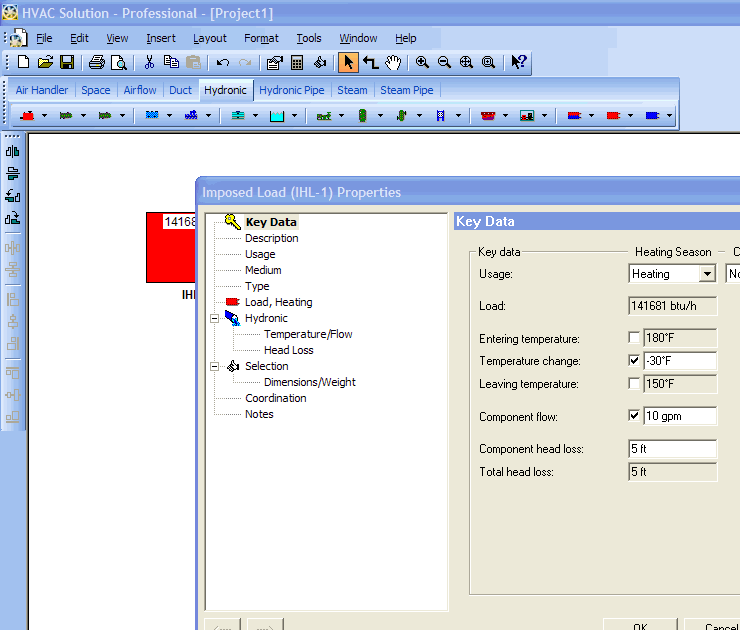Save the project with floppy icon

(x=67, y=62)
